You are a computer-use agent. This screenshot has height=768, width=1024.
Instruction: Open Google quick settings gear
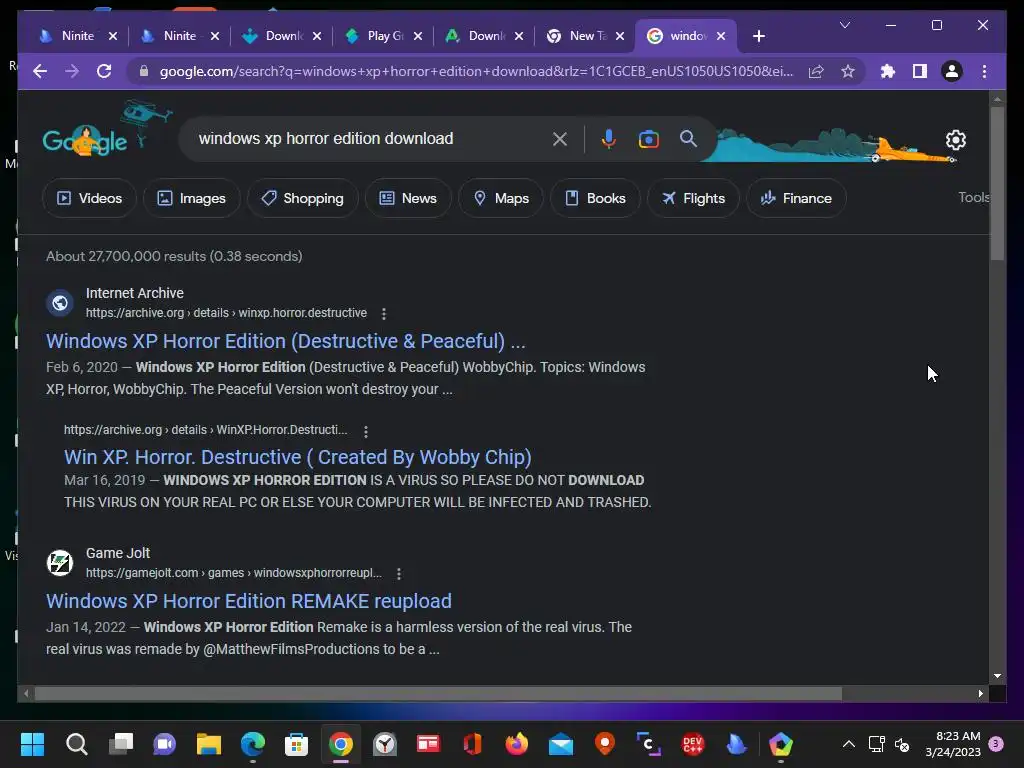pyautogui.click(x=955, y=140)
